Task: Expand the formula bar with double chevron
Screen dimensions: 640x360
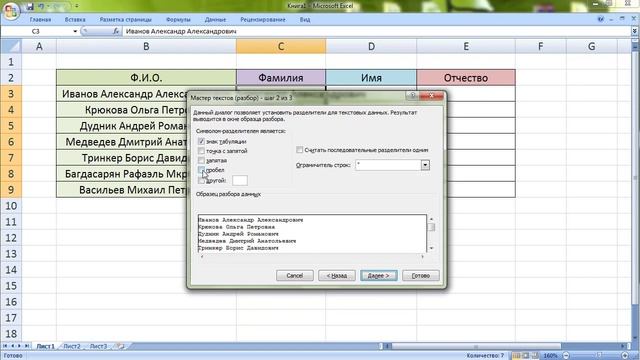Action: click(x=635, y=31)
